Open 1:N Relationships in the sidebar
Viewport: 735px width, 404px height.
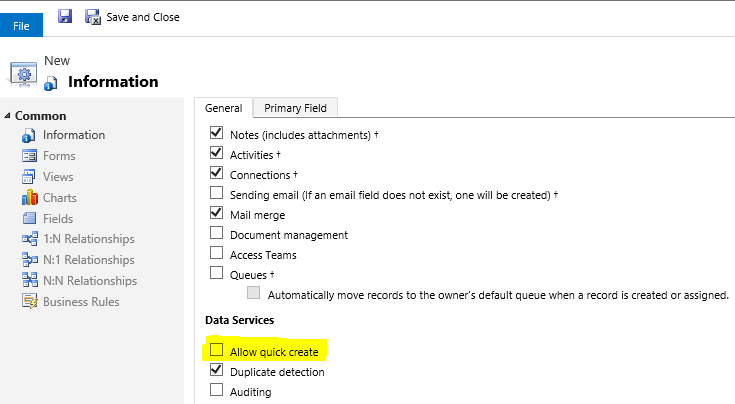tap(88, 239)
